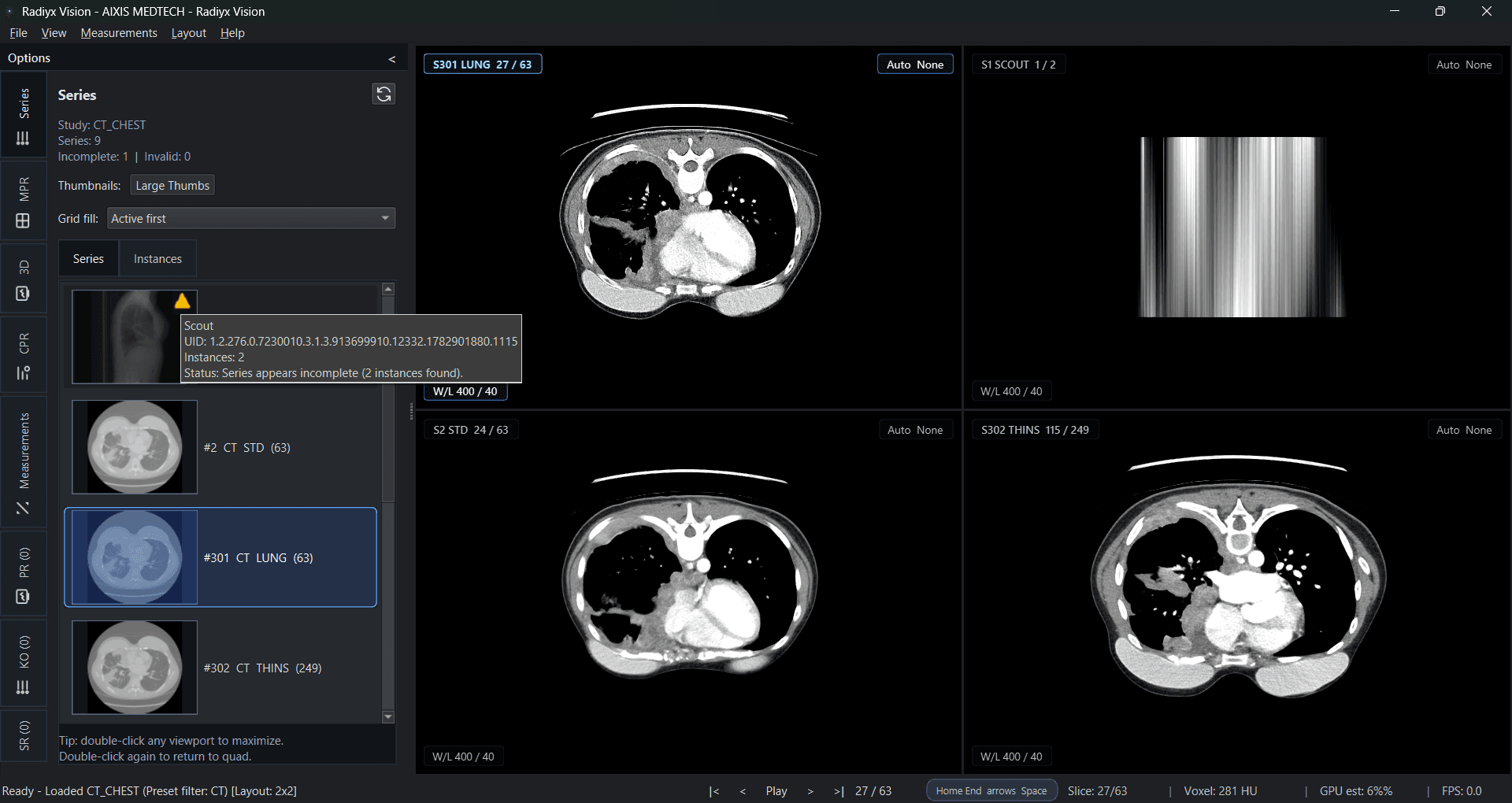Open the Measurements sidebar panel
The height and width of the screenshot is (803, 1512).
pos(24,462)
